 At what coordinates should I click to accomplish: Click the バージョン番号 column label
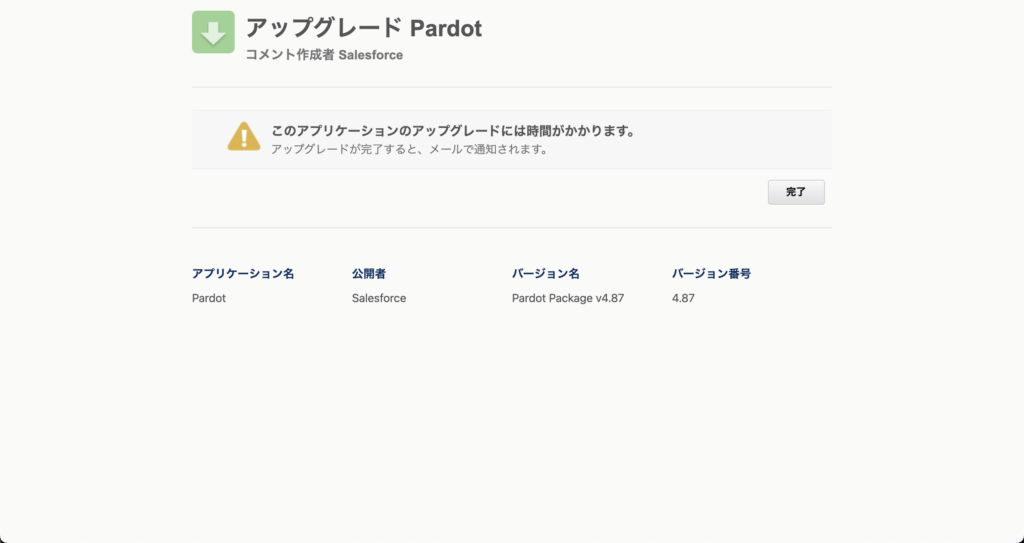coord(711,274)
